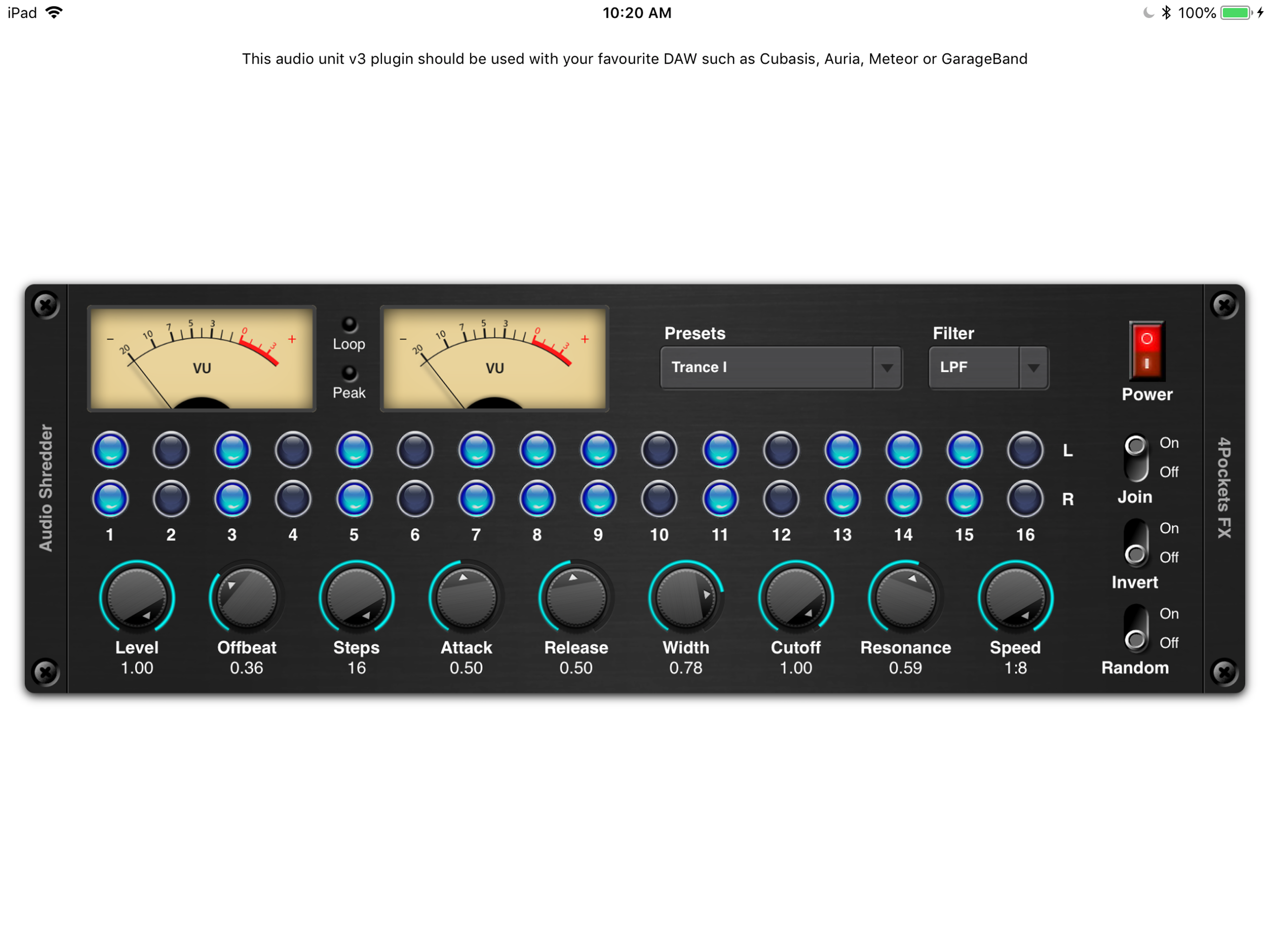Image resolution: width=1270 pixels, height=952 pixels.
Task: Turn the Invert switch On
Action: tap(1136, 528)
